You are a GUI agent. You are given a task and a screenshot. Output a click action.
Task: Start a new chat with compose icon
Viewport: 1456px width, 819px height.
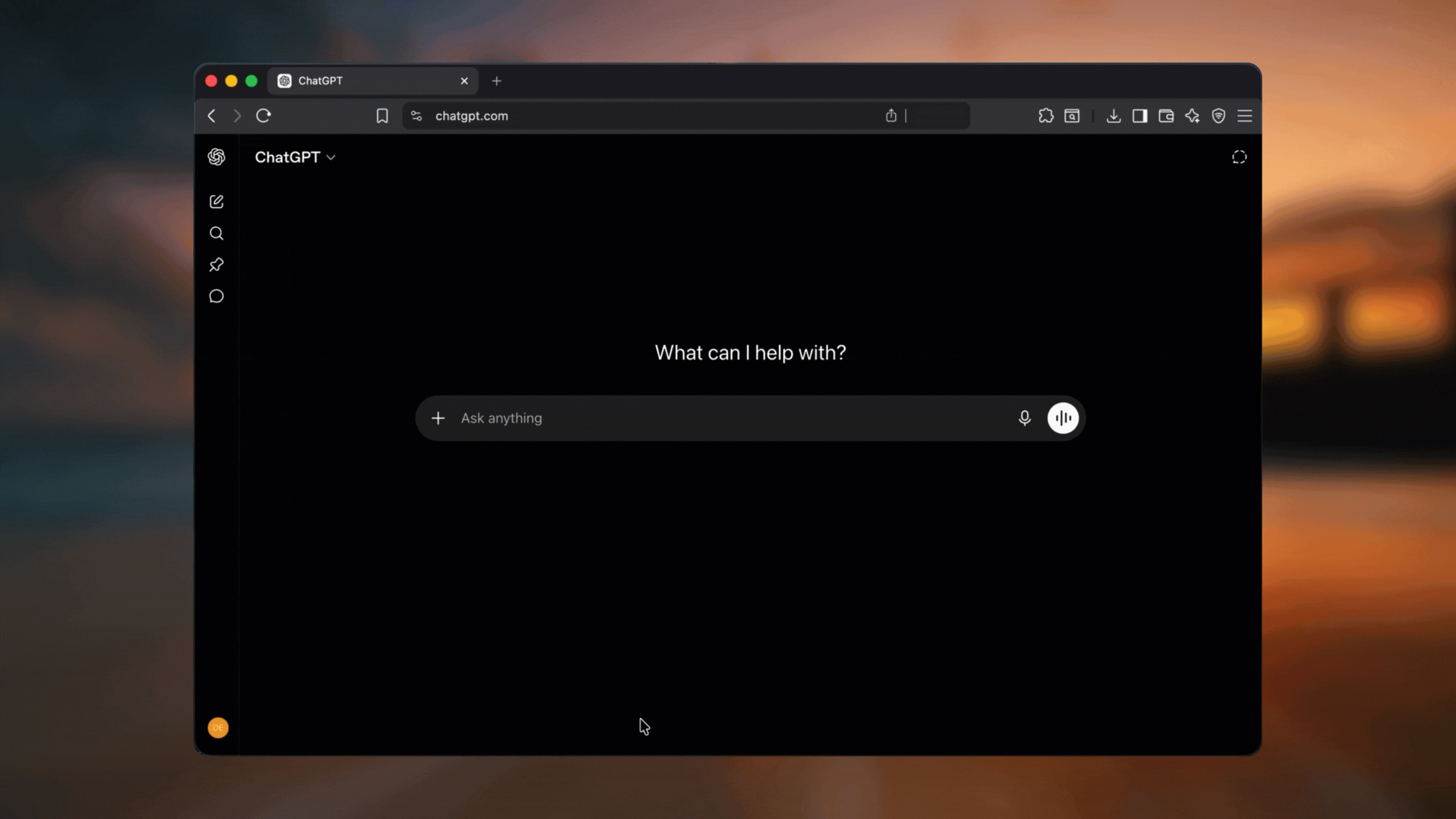click(217, 202)
